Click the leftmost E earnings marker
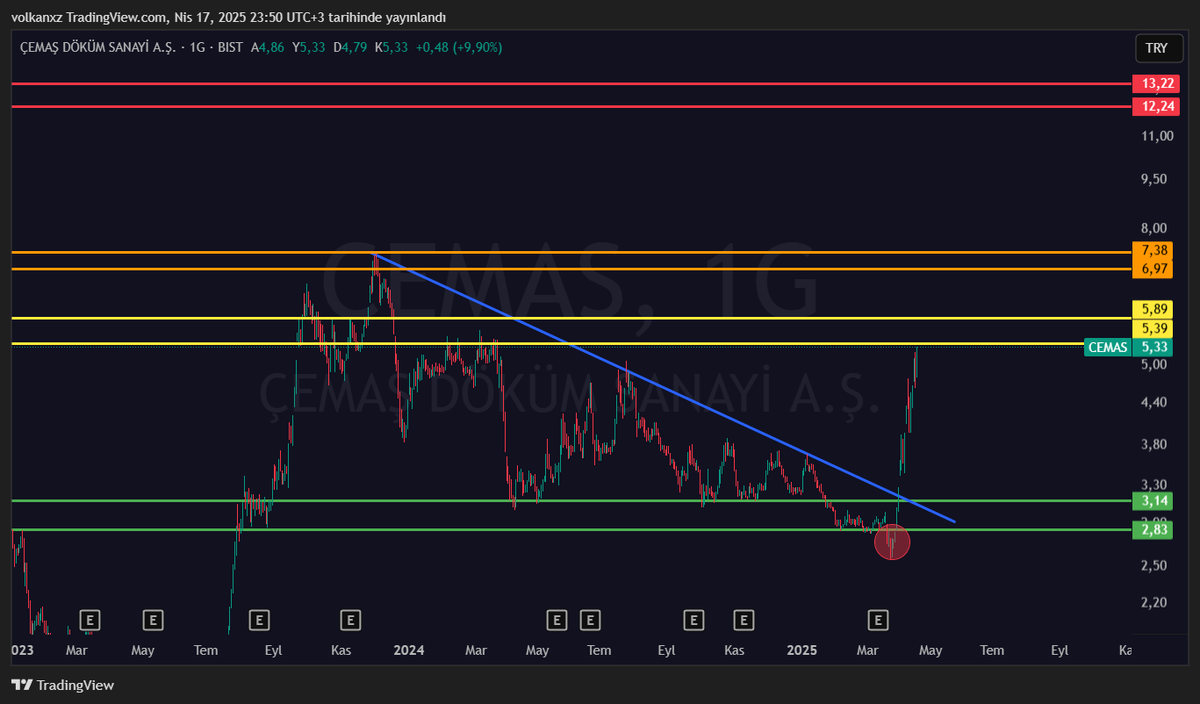This screenshot has height=704, width=1200. pos(90,620)
